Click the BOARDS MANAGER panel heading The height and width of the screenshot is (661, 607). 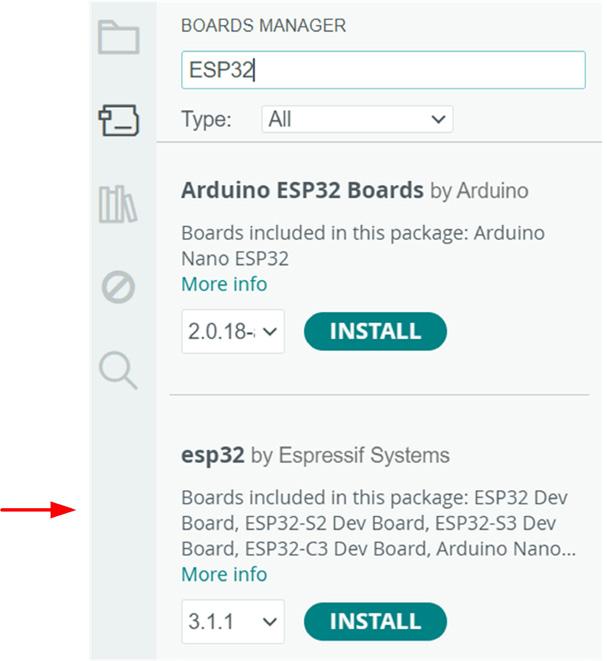(263, 26)
